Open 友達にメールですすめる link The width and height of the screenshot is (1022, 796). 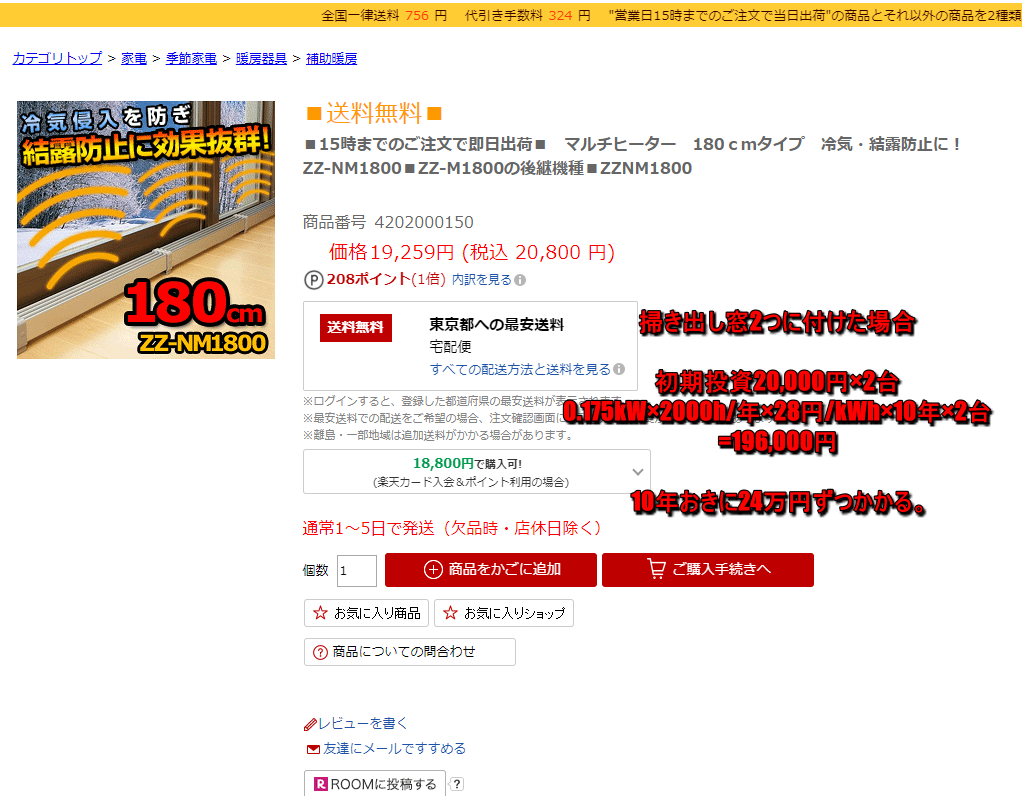pyautogui.click(x=394, y=749)
